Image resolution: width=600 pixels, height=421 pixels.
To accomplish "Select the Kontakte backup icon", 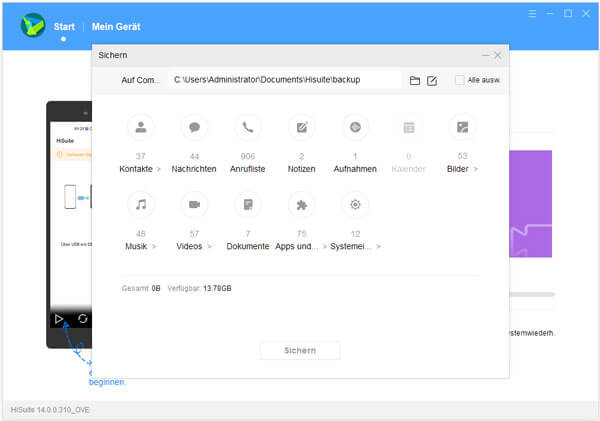I will (141, 127).
